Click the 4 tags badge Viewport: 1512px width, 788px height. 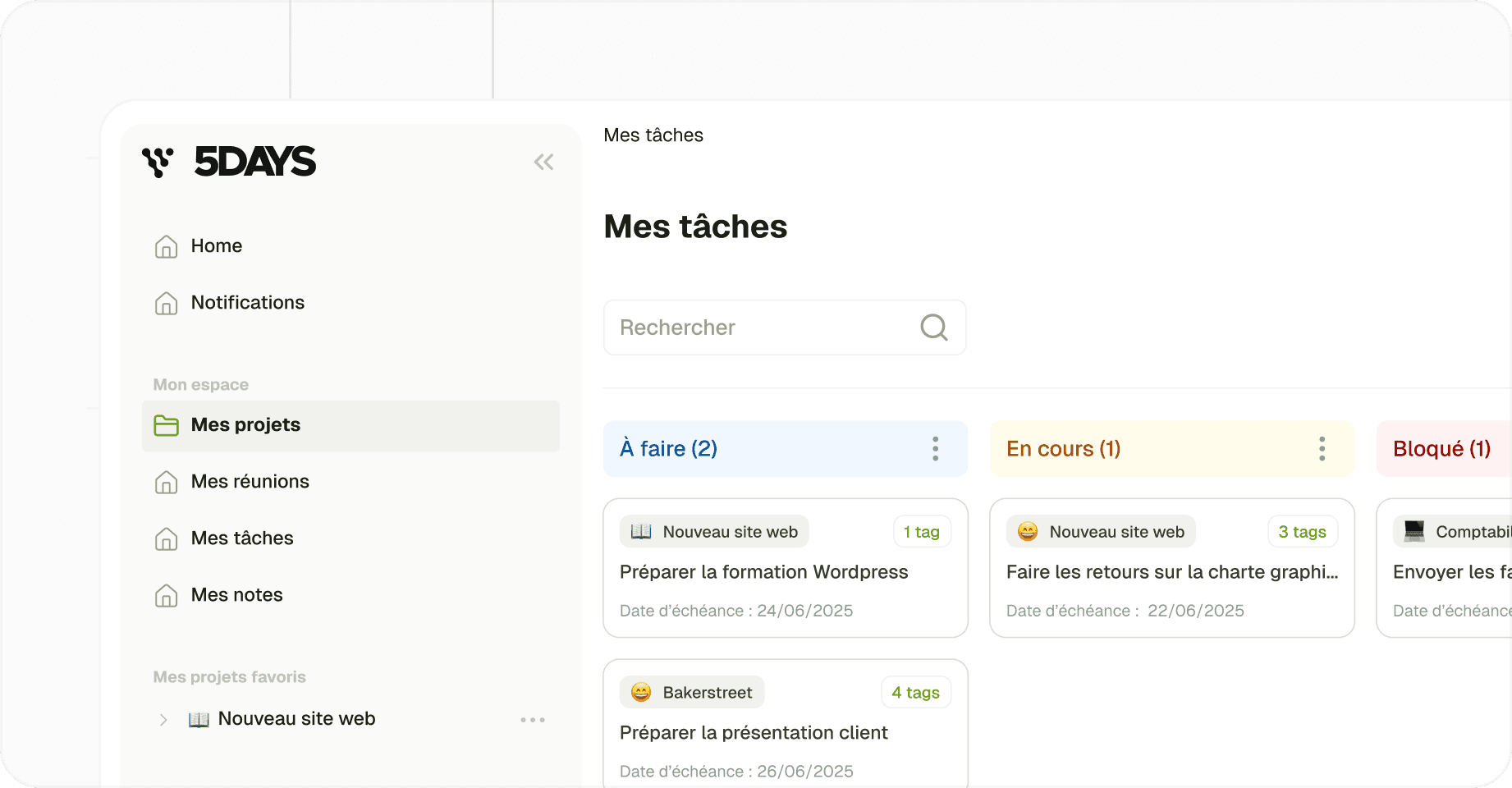pos(916,693)
